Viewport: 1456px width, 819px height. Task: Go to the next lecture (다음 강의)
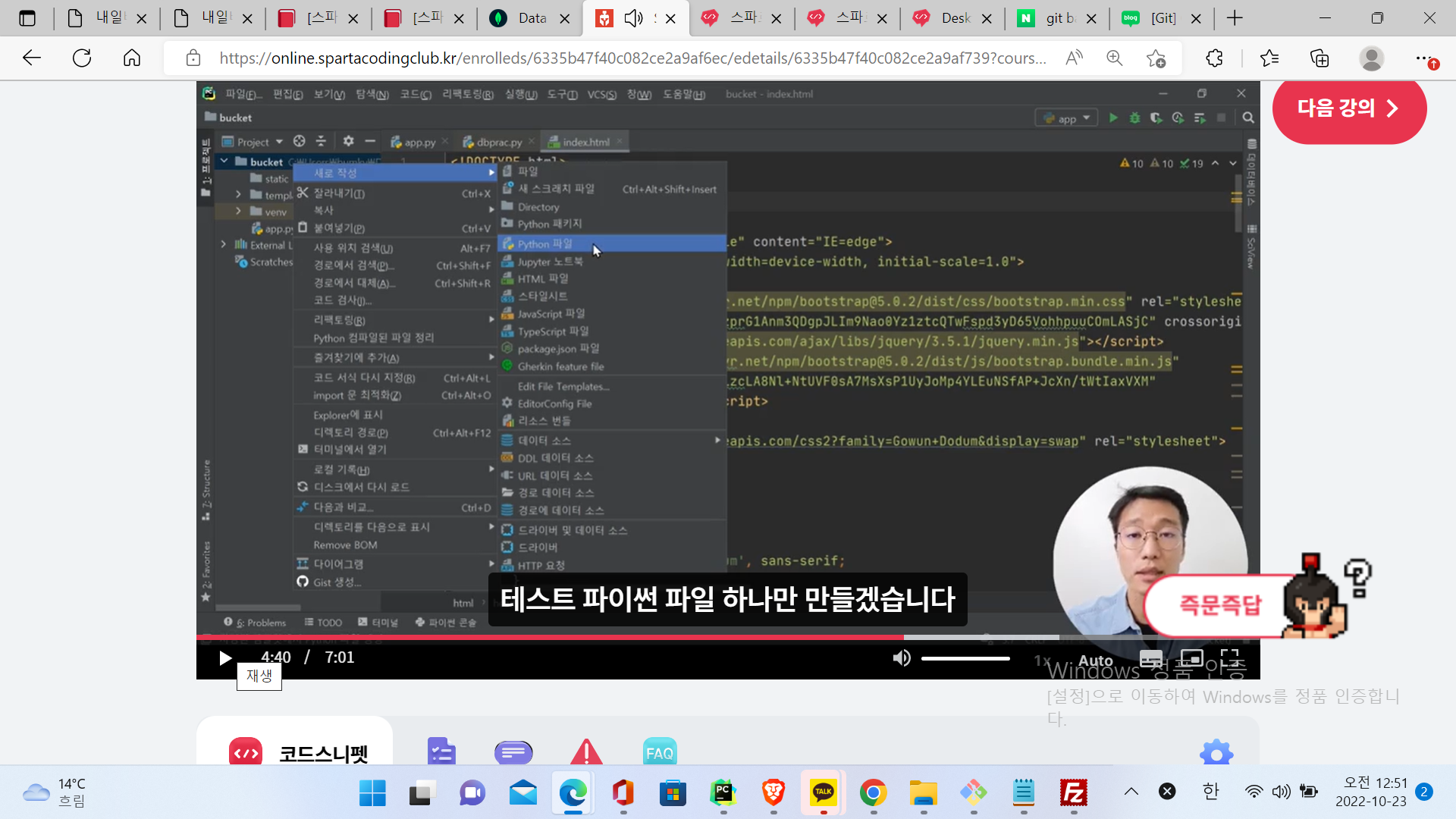(1349, 108)
